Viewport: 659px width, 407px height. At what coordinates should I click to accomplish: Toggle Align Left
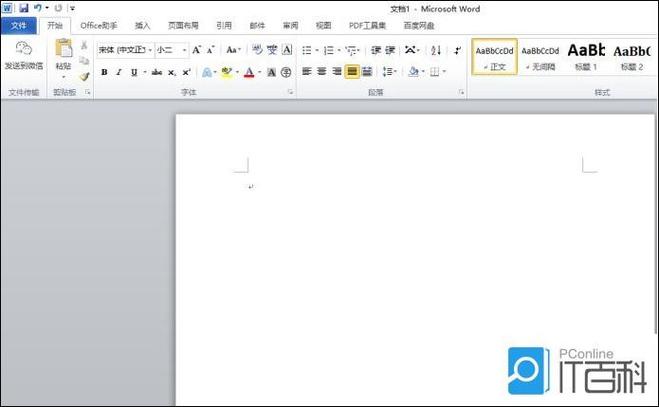tap(307, 72)
